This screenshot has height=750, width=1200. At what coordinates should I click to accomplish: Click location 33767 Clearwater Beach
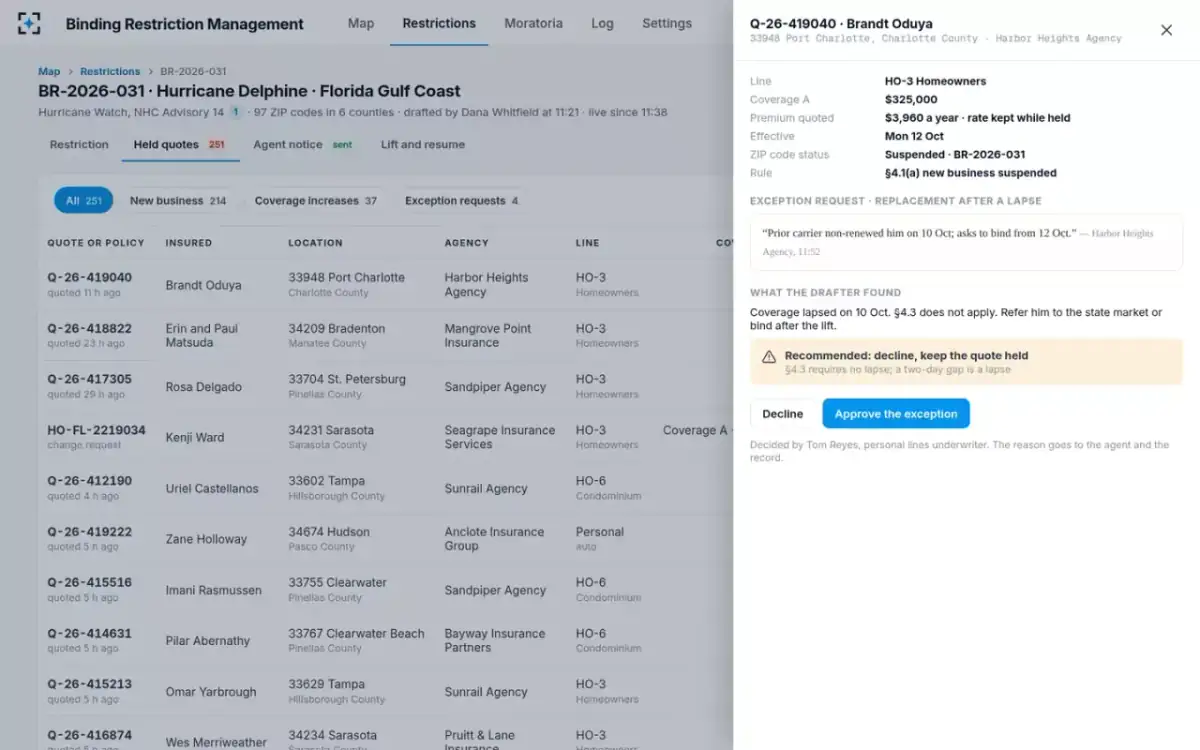pos(357,633)
